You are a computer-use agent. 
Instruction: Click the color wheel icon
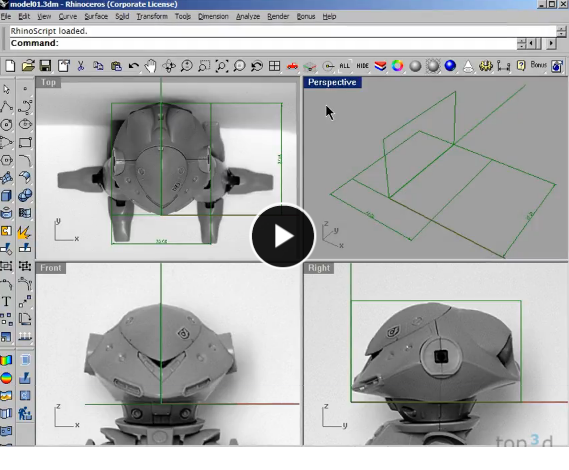[397, 66]
